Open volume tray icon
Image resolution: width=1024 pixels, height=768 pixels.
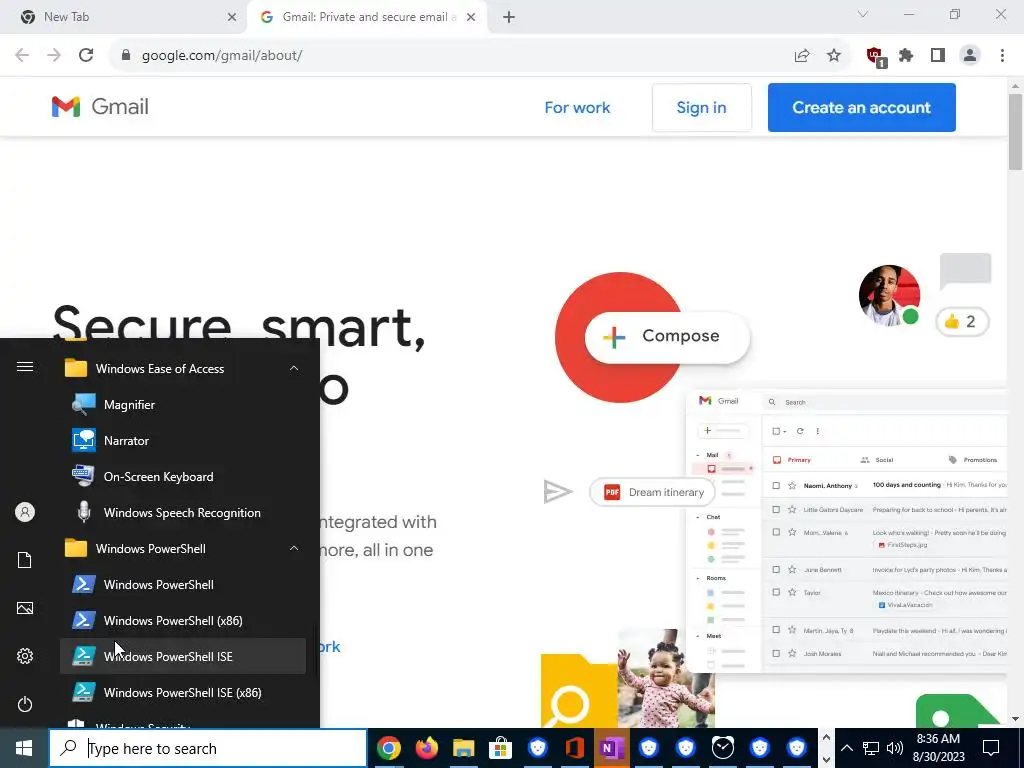click(x=895, y=748)
